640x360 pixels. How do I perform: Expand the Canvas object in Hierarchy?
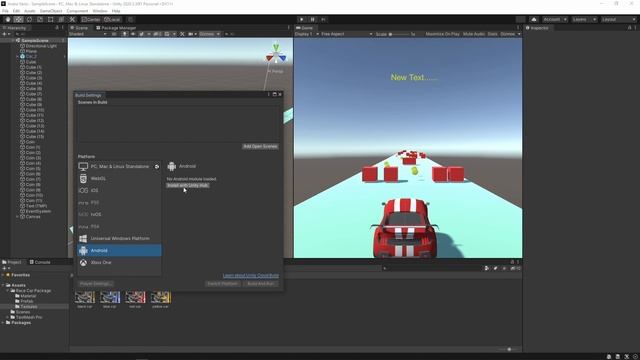click(18, 217)
